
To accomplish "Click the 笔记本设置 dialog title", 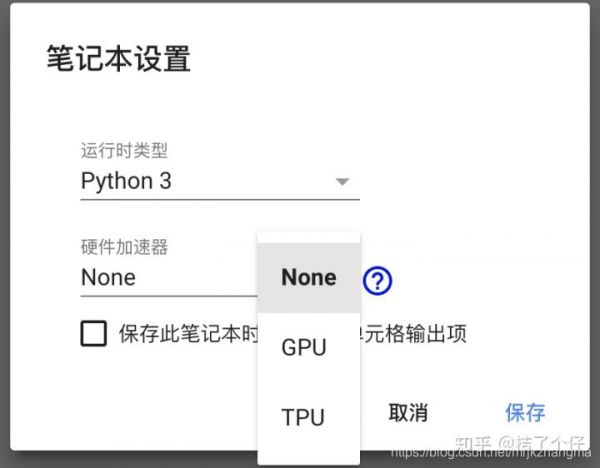I will (118, 59).
